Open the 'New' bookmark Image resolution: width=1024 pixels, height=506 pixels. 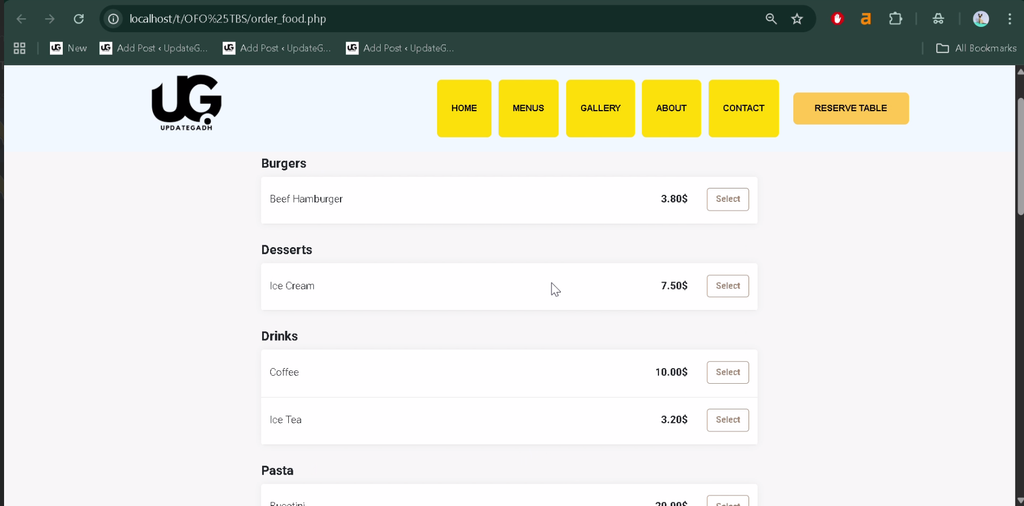(x=69, y=48)
